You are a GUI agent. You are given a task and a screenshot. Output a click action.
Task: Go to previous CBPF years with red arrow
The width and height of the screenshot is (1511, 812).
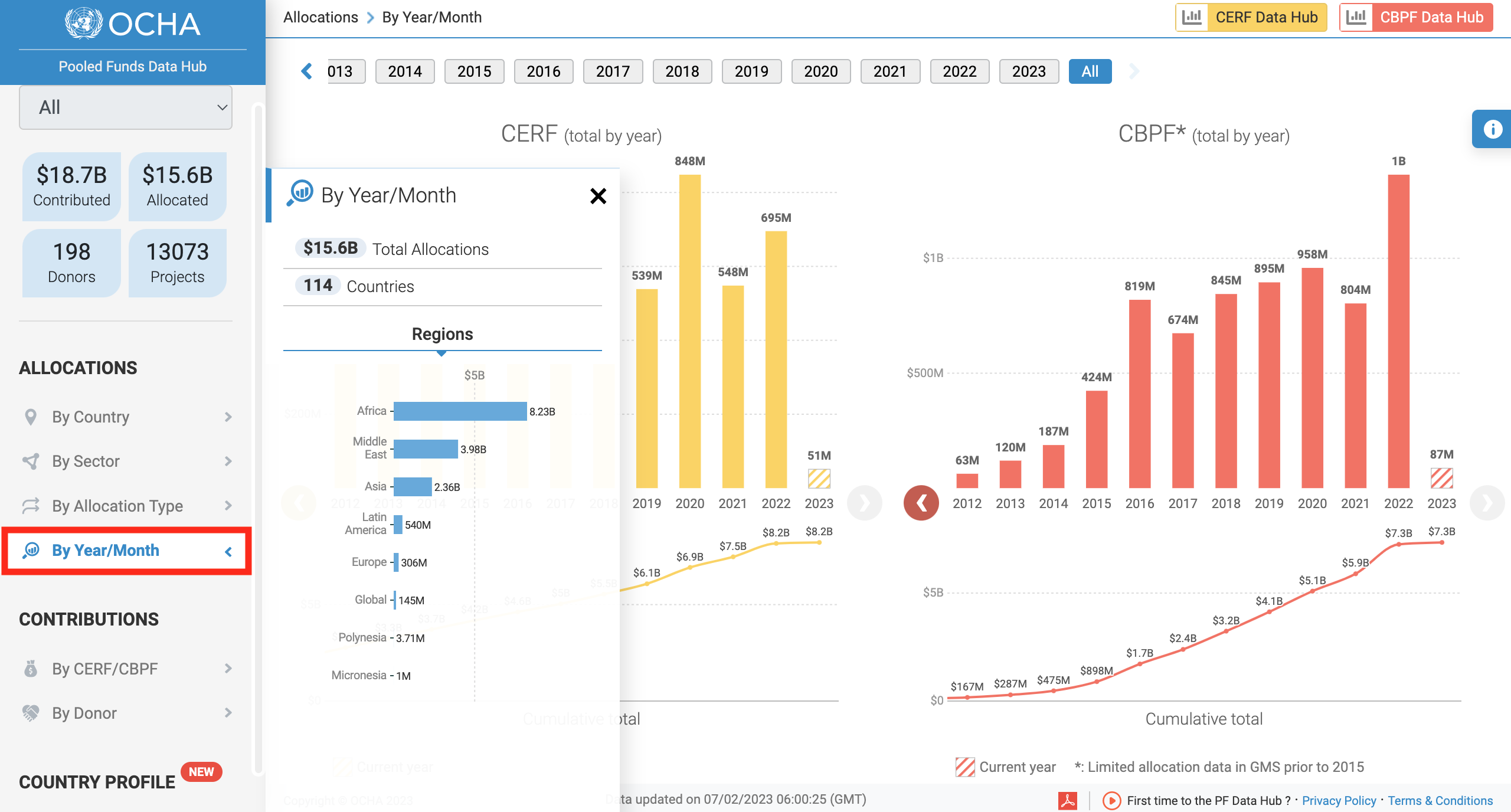tap(921, 503)
